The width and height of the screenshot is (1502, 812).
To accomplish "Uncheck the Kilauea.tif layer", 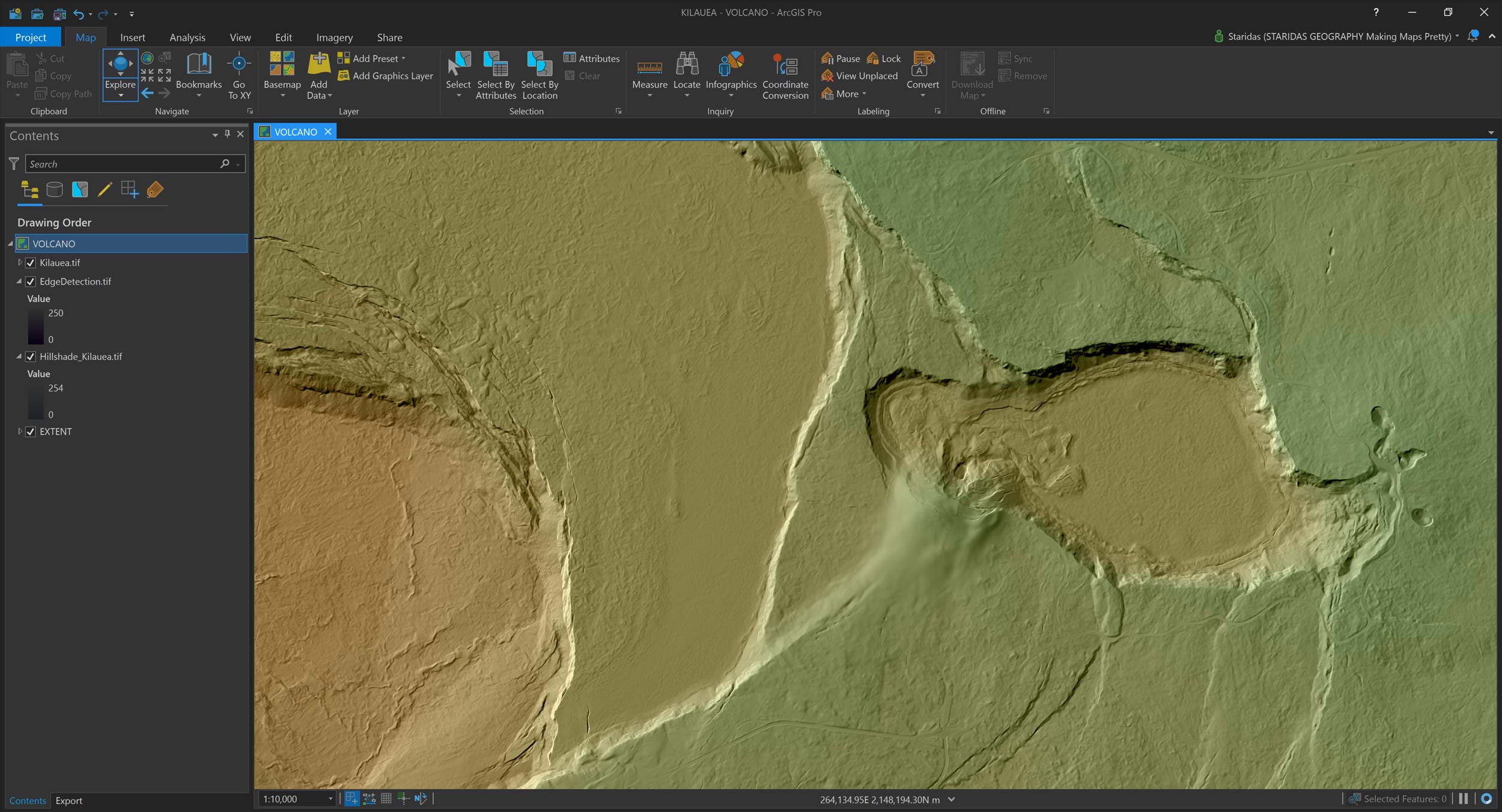I will 31,263.
